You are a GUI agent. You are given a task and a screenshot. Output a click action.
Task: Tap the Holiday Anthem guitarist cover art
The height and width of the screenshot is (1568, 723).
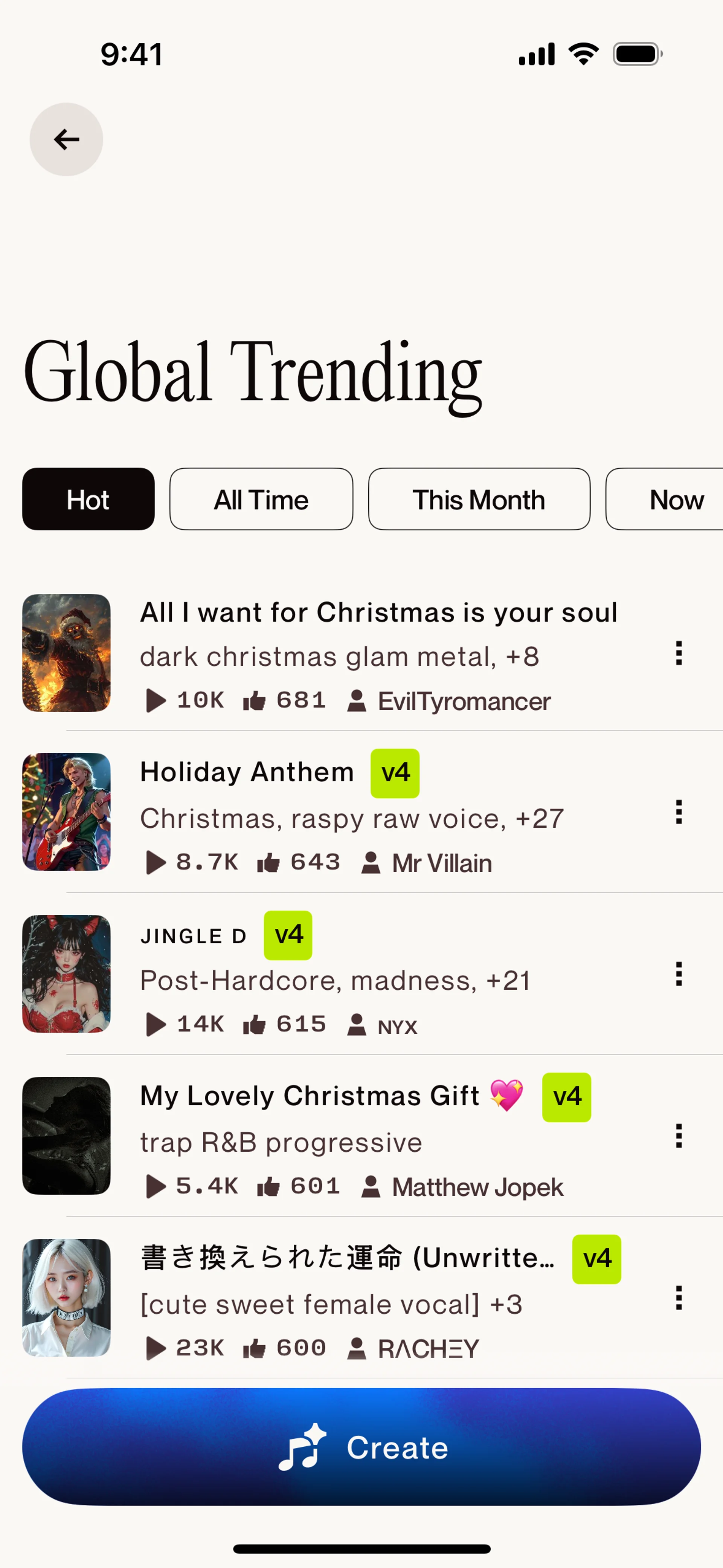[x=66, y=812]
